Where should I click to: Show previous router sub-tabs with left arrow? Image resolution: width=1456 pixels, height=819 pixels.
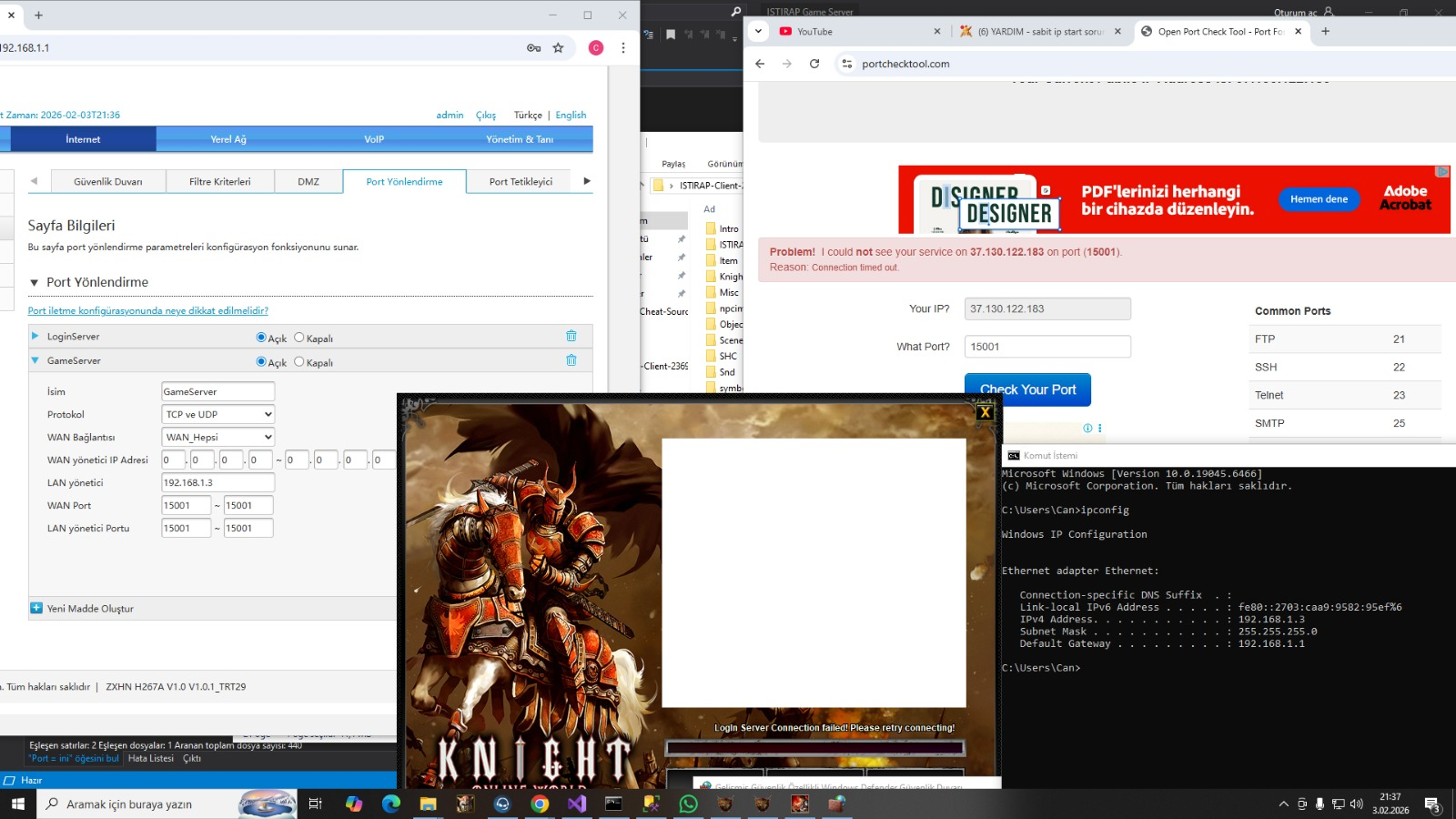34,181
